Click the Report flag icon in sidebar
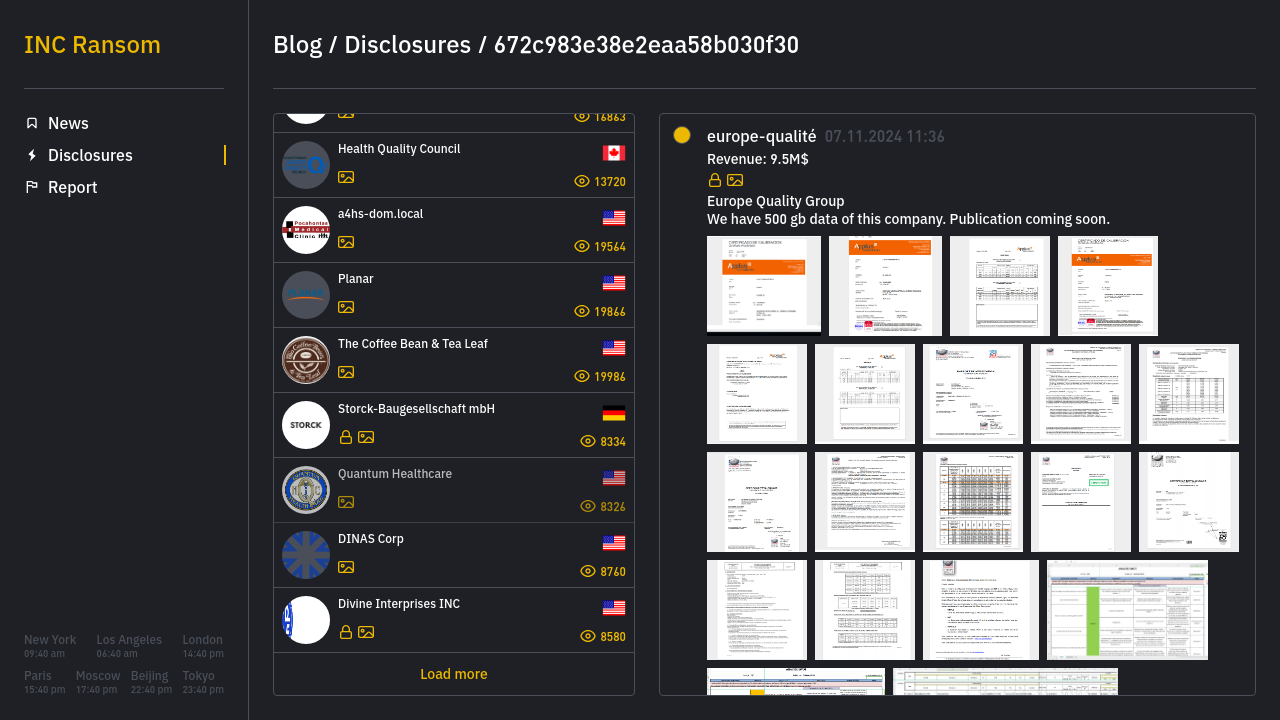The image size is (1280, 720). click(x=32, y=187)
